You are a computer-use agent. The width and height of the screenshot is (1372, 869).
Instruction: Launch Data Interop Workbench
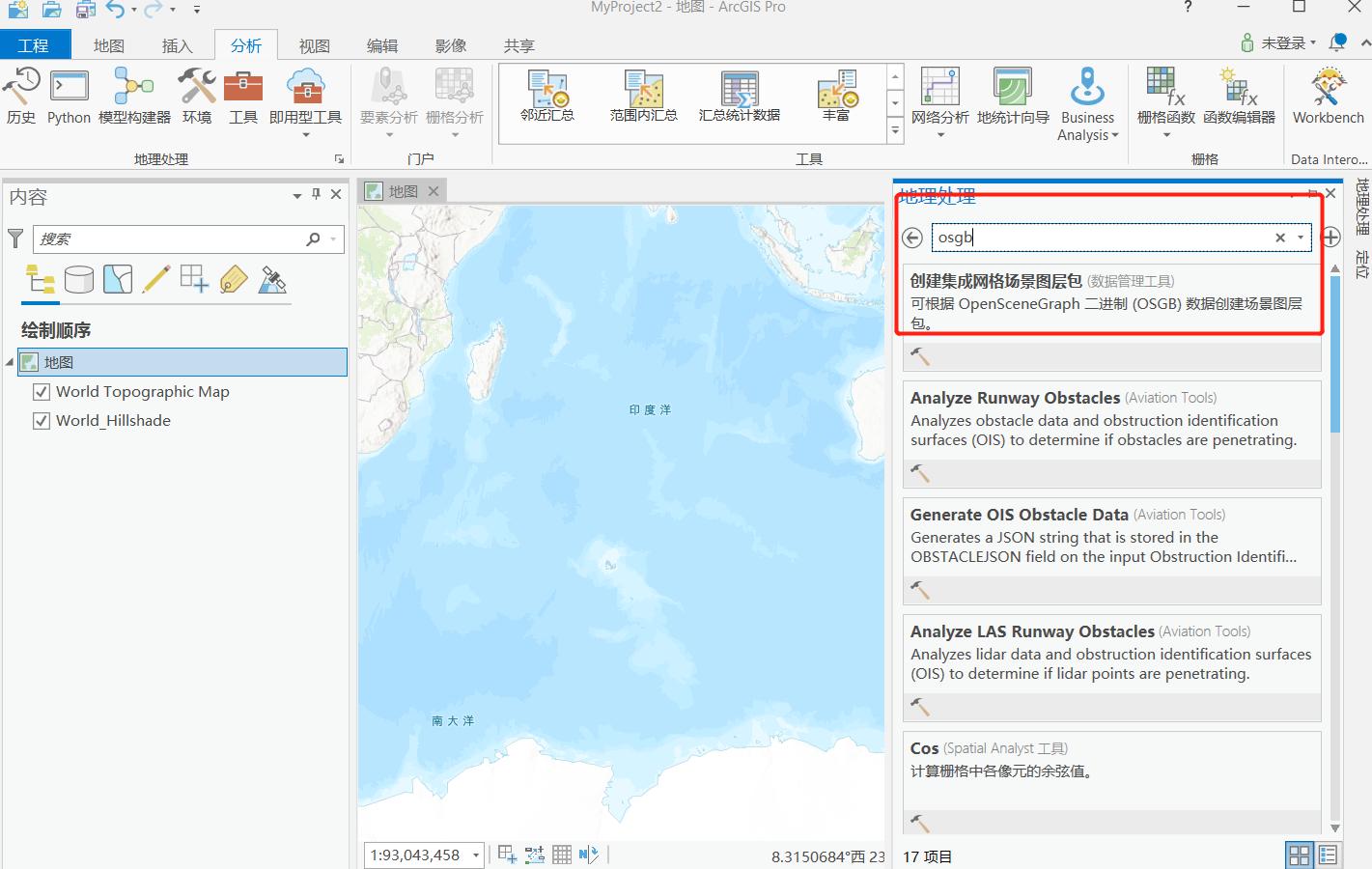coord(1329,97)
